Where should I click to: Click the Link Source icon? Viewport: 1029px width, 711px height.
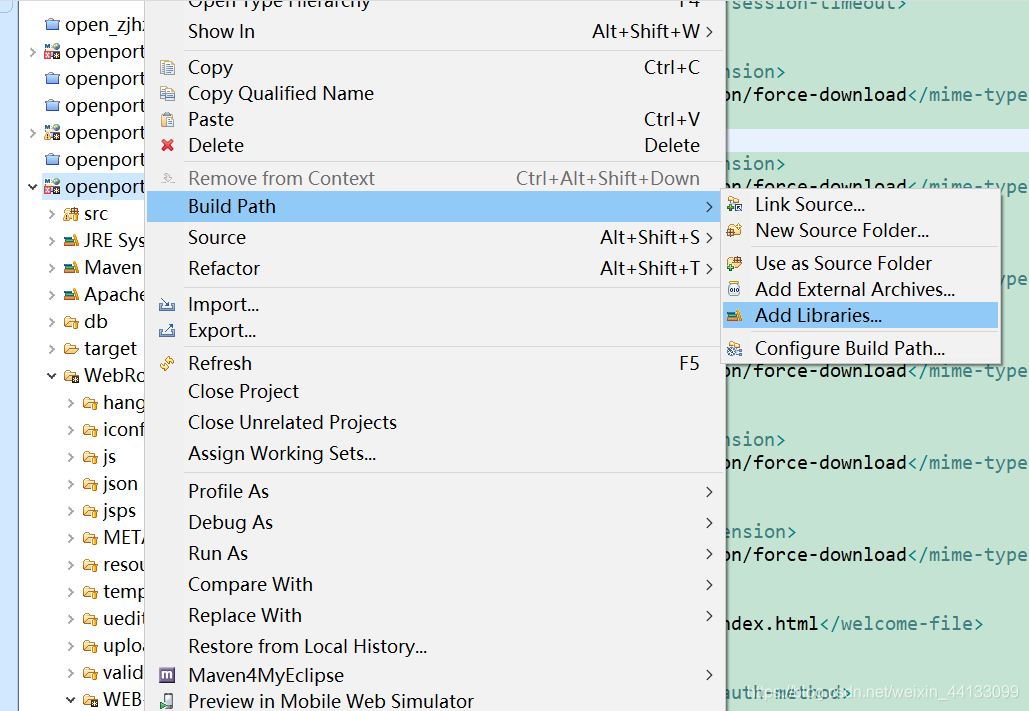pos(734,205)
